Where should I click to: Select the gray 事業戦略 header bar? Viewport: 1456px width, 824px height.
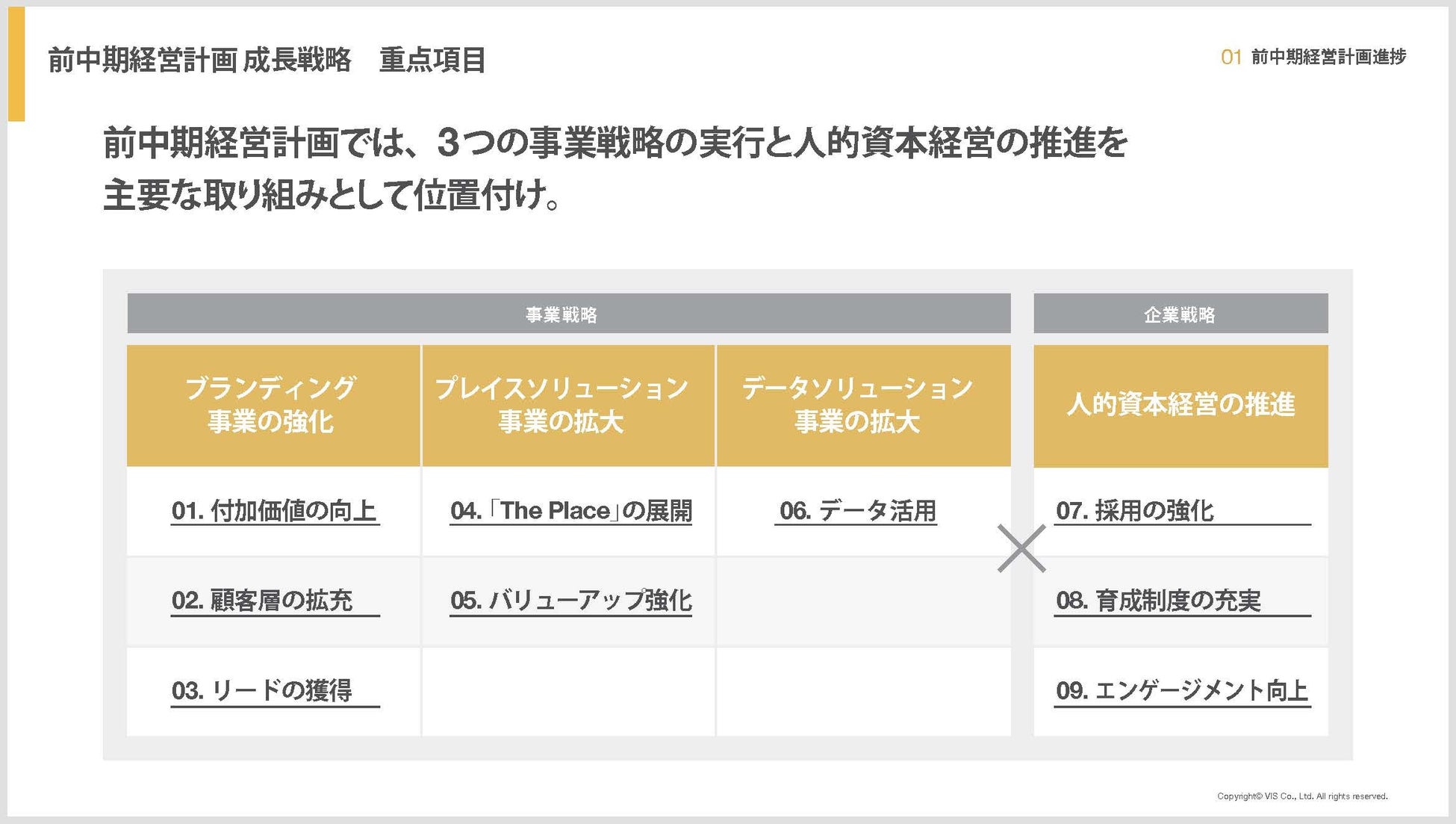click(x=568, y=314)
